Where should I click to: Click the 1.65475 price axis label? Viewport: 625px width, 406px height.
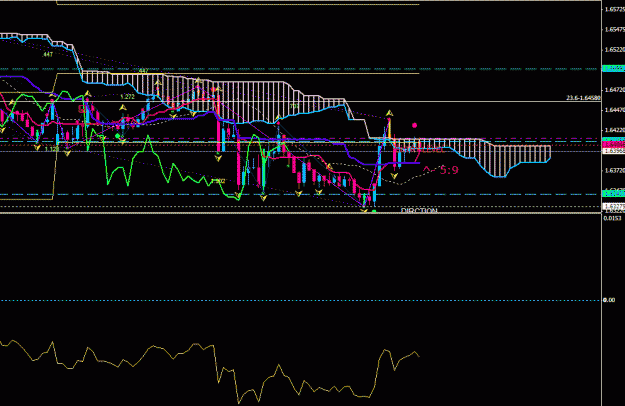[x=615, y=29]
